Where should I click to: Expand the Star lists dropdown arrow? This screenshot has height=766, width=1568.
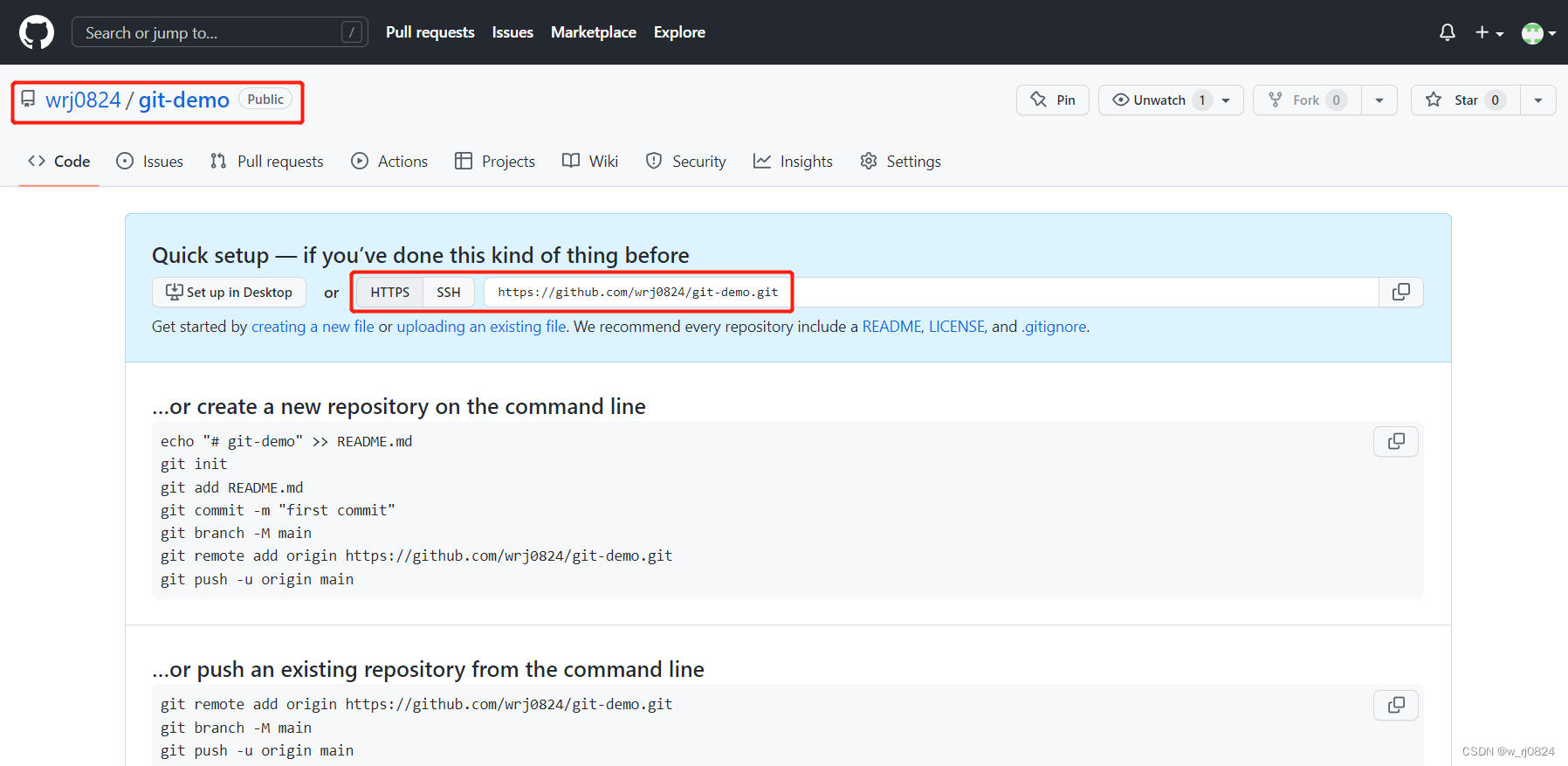1538,100
